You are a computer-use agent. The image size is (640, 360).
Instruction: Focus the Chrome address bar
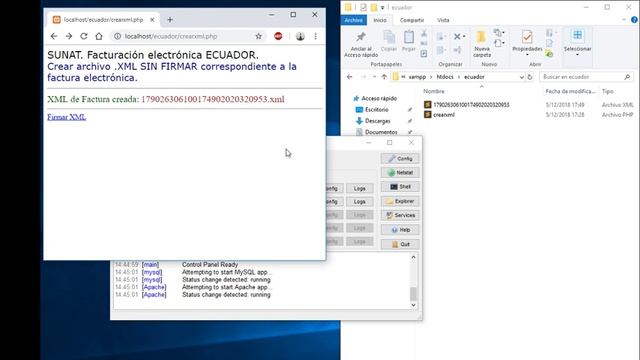[188, 36]
